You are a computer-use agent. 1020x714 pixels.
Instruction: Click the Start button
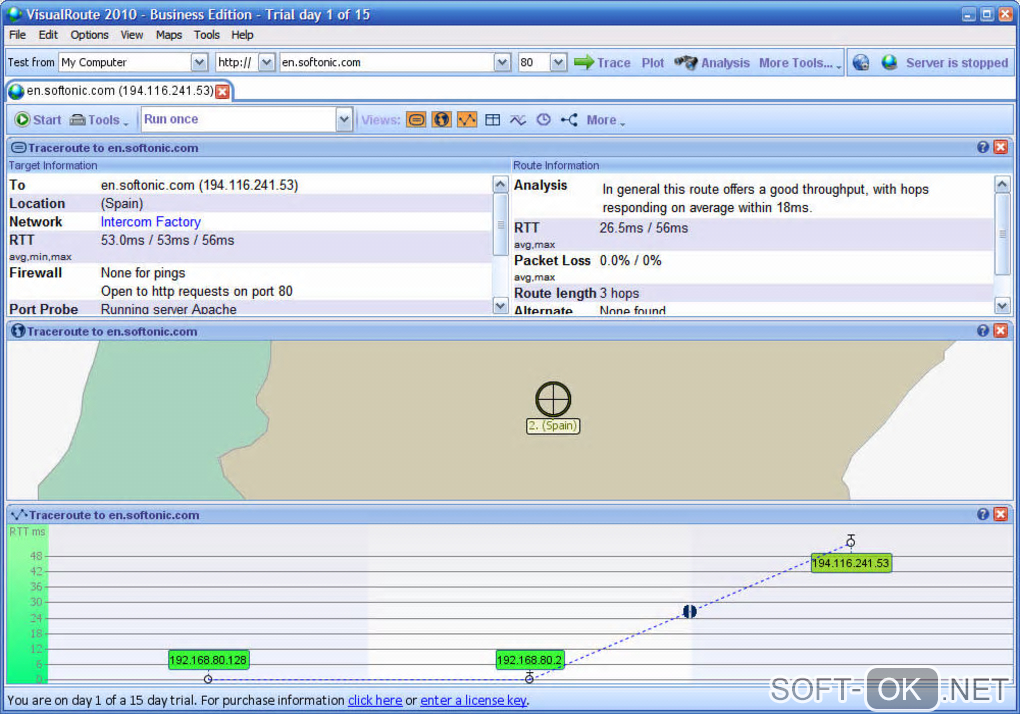(38, 120)
